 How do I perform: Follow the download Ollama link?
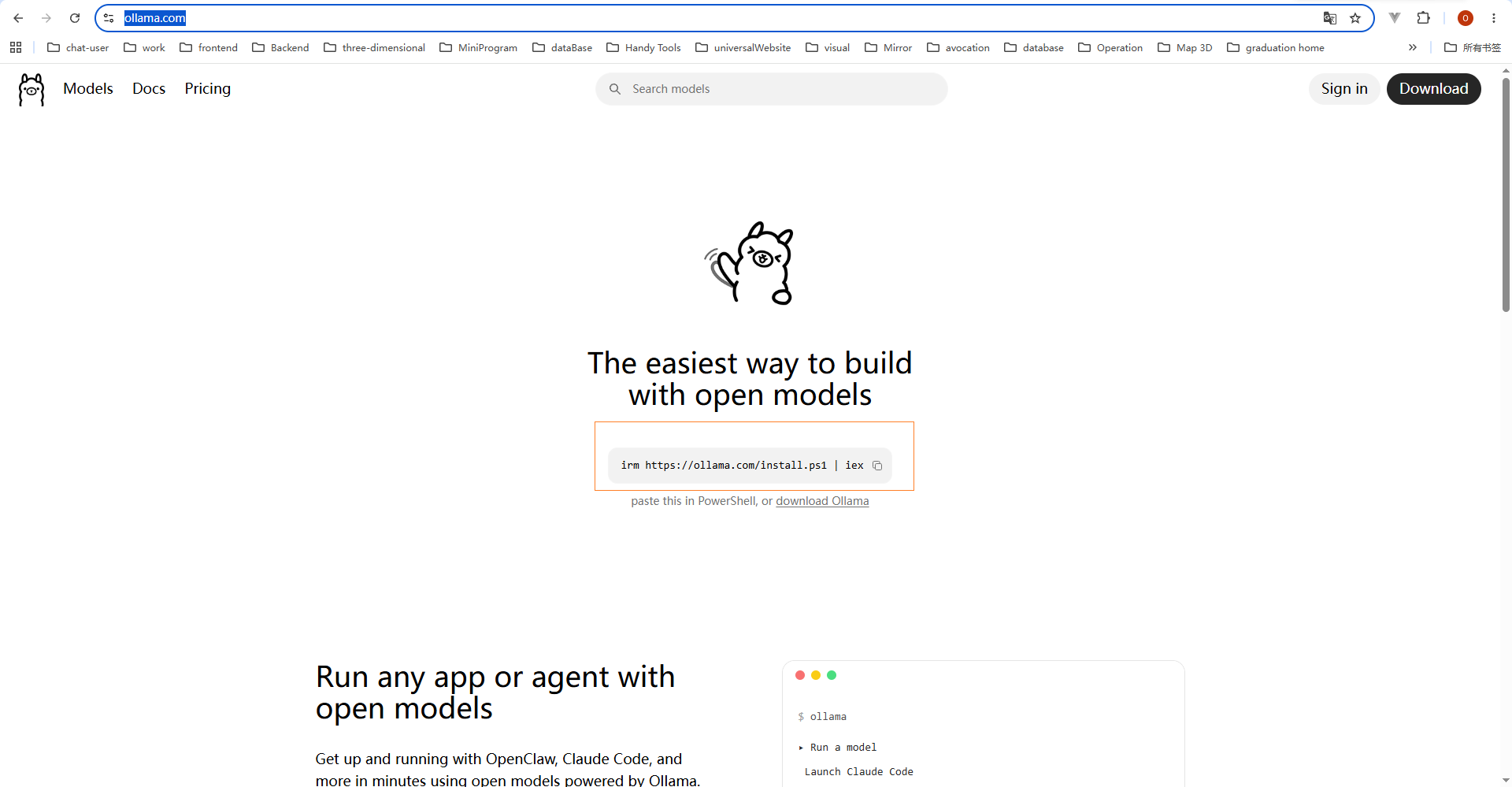822,501
